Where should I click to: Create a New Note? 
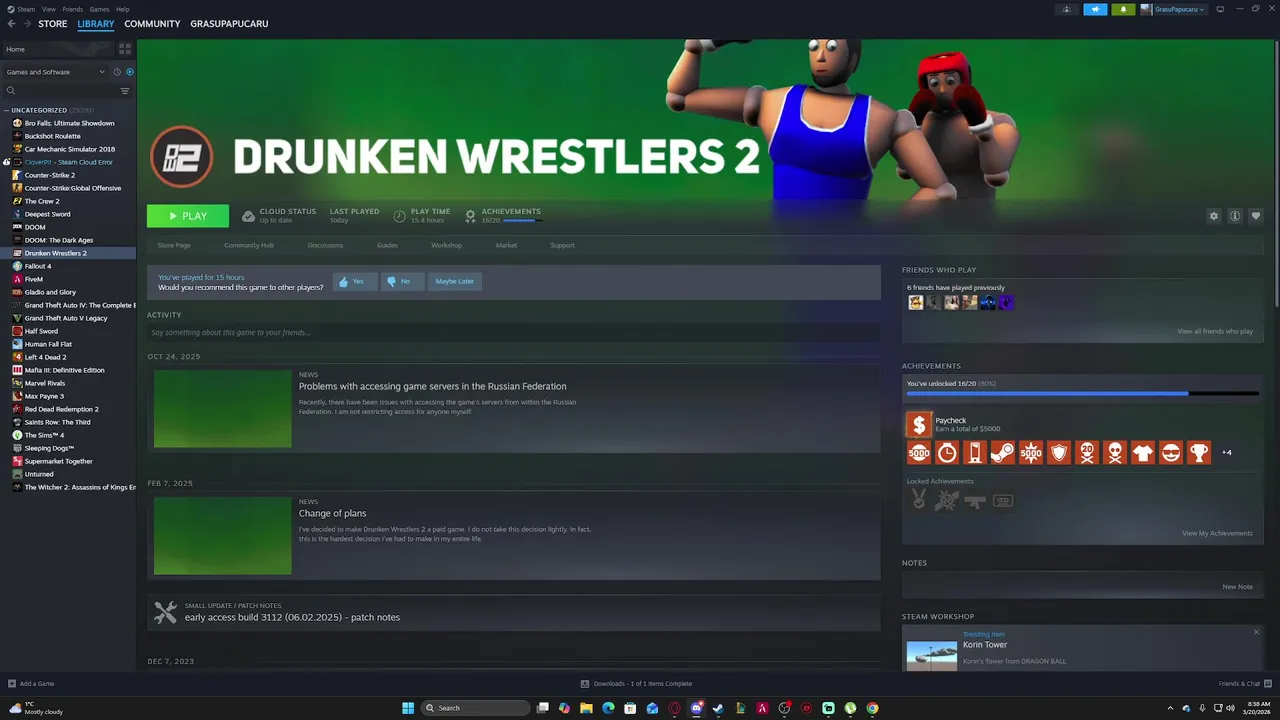coord(1237,587)
